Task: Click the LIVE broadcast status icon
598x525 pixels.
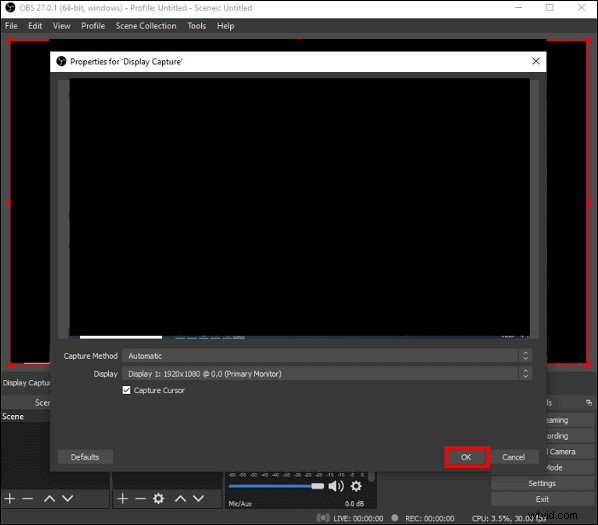Action: click(x=323, y=518)
